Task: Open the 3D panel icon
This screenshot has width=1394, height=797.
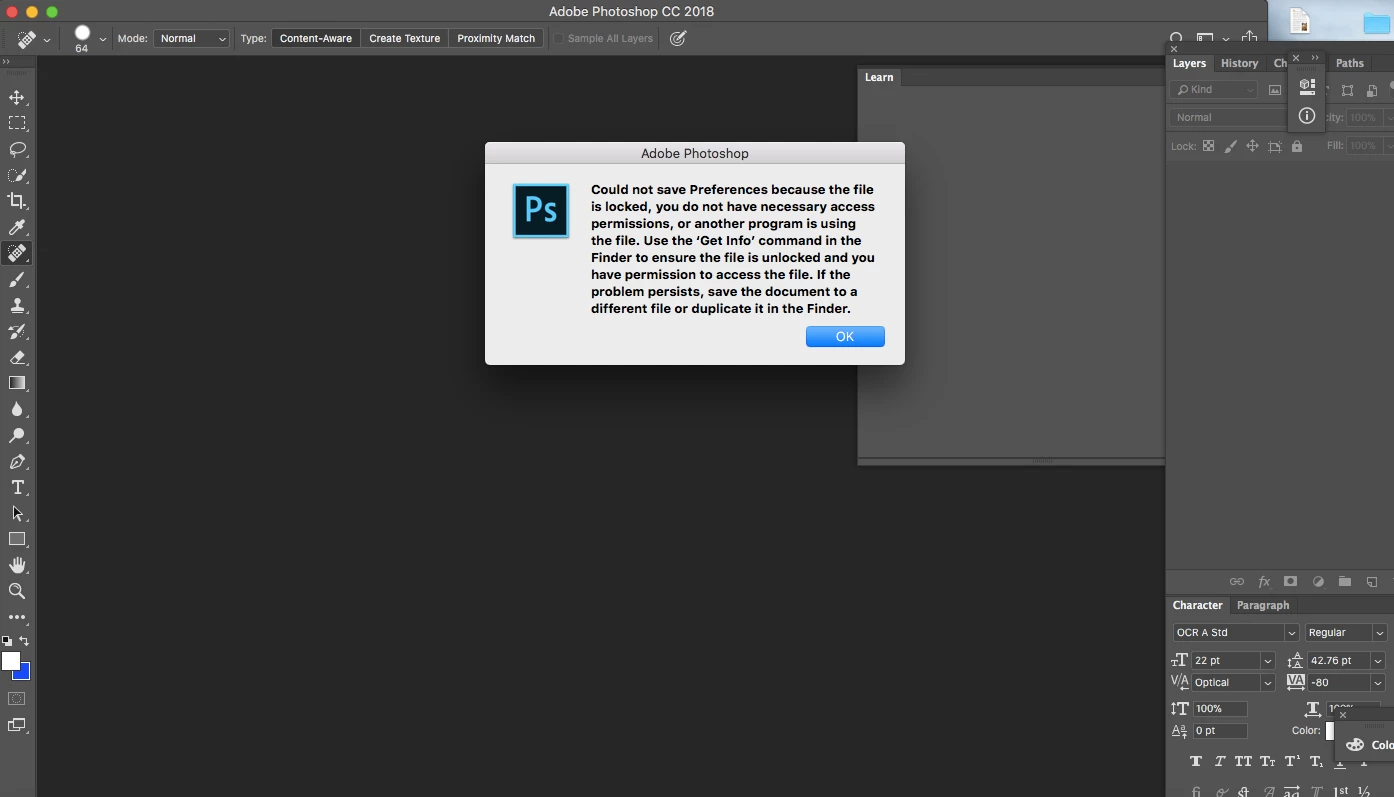Action: [x=1306, y=87]
